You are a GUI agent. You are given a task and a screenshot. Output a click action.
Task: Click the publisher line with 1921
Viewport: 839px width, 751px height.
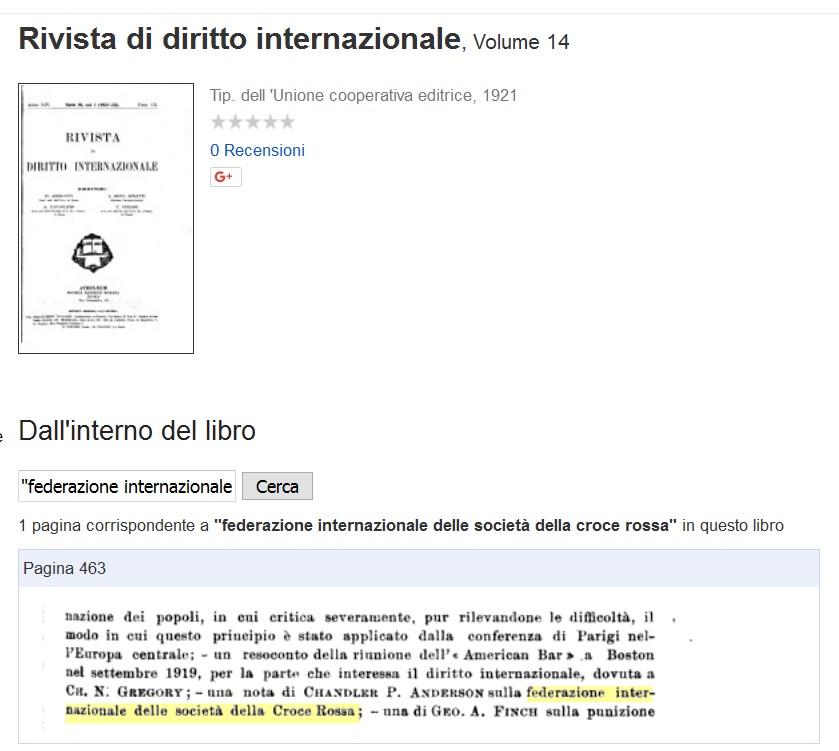coord(363,96)
